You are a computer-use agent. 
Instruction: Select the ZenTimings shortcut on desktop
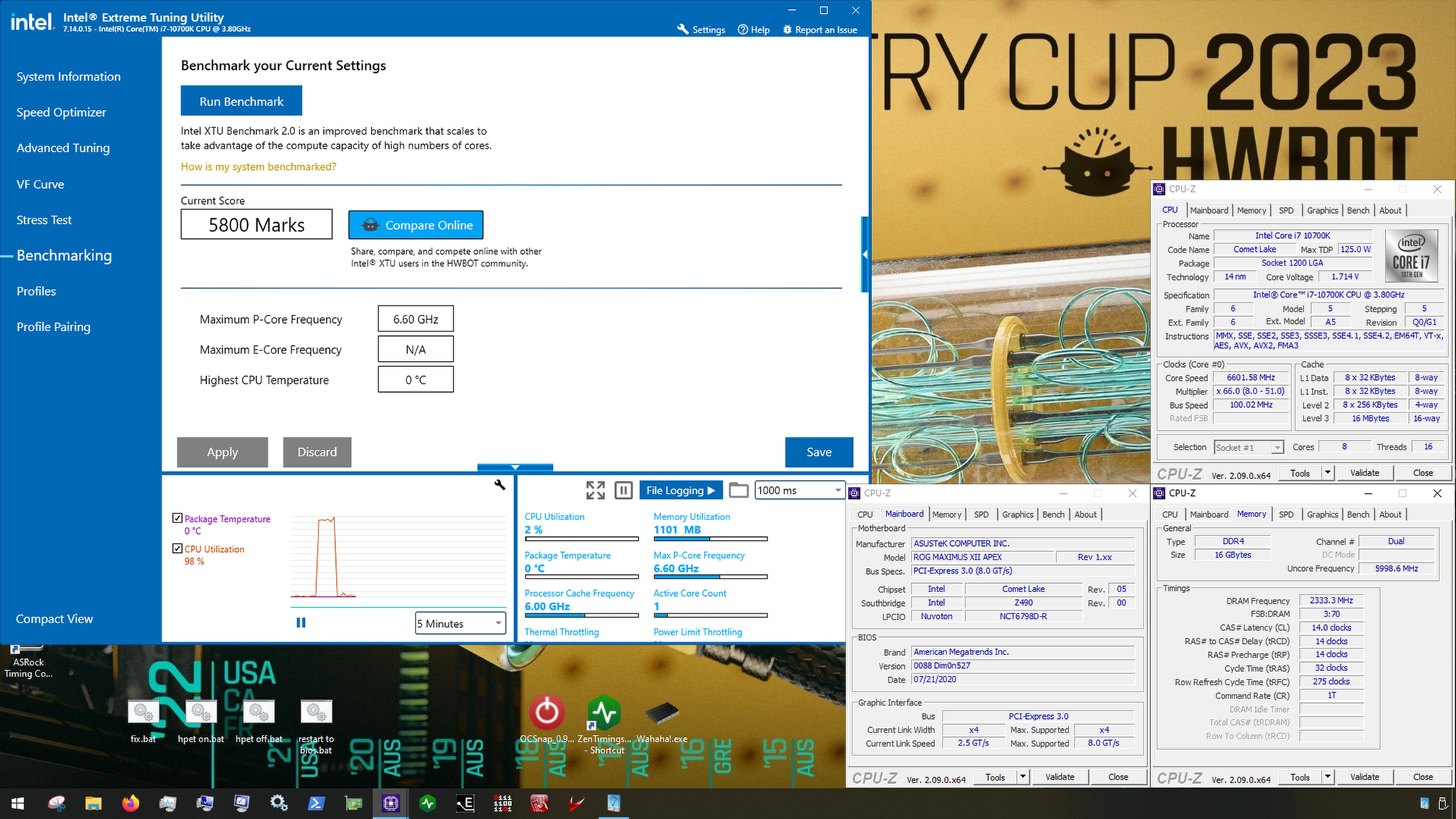coord(604,724)
